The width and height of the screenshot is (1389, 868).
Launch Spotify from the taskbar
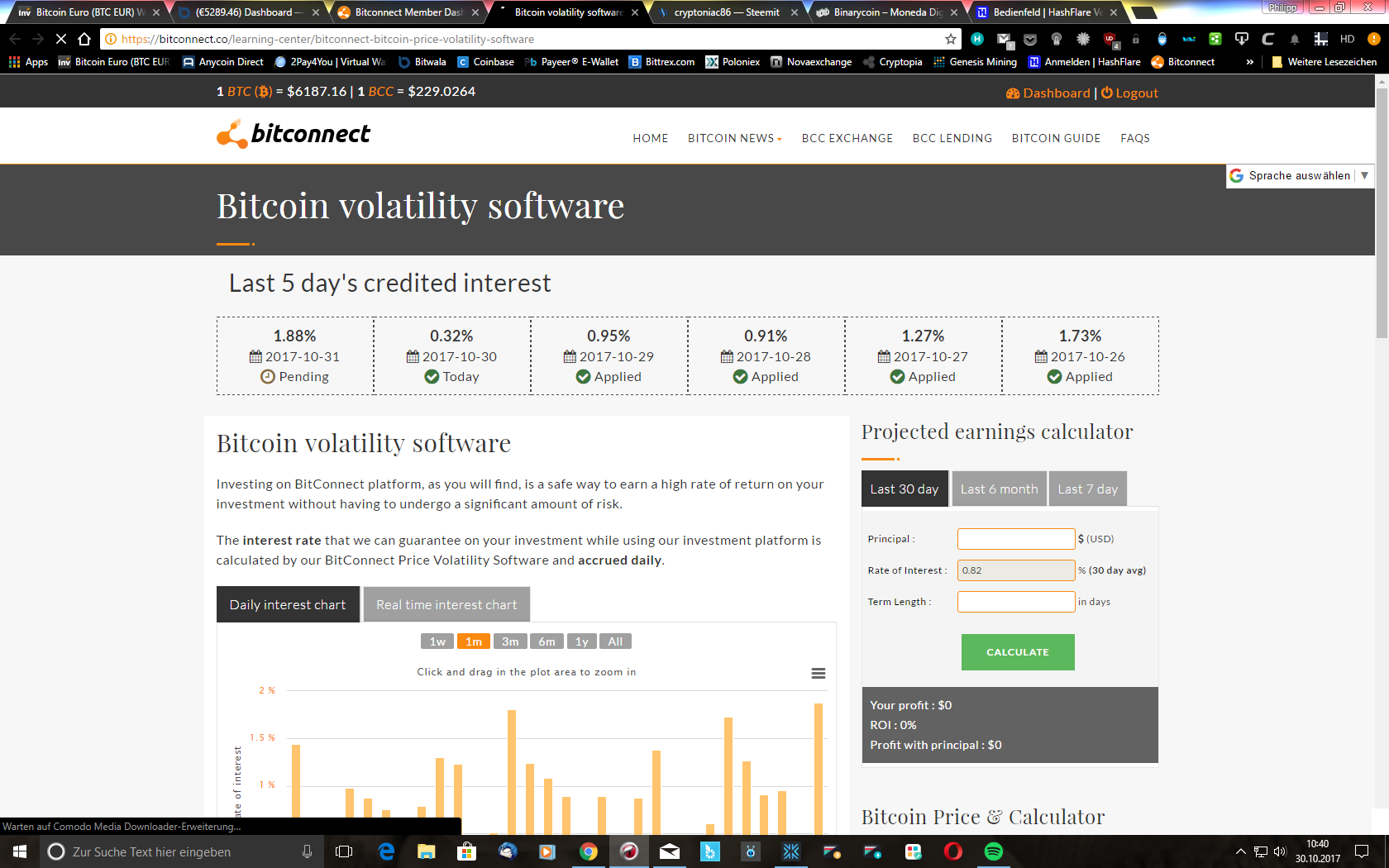click(994, 851)
